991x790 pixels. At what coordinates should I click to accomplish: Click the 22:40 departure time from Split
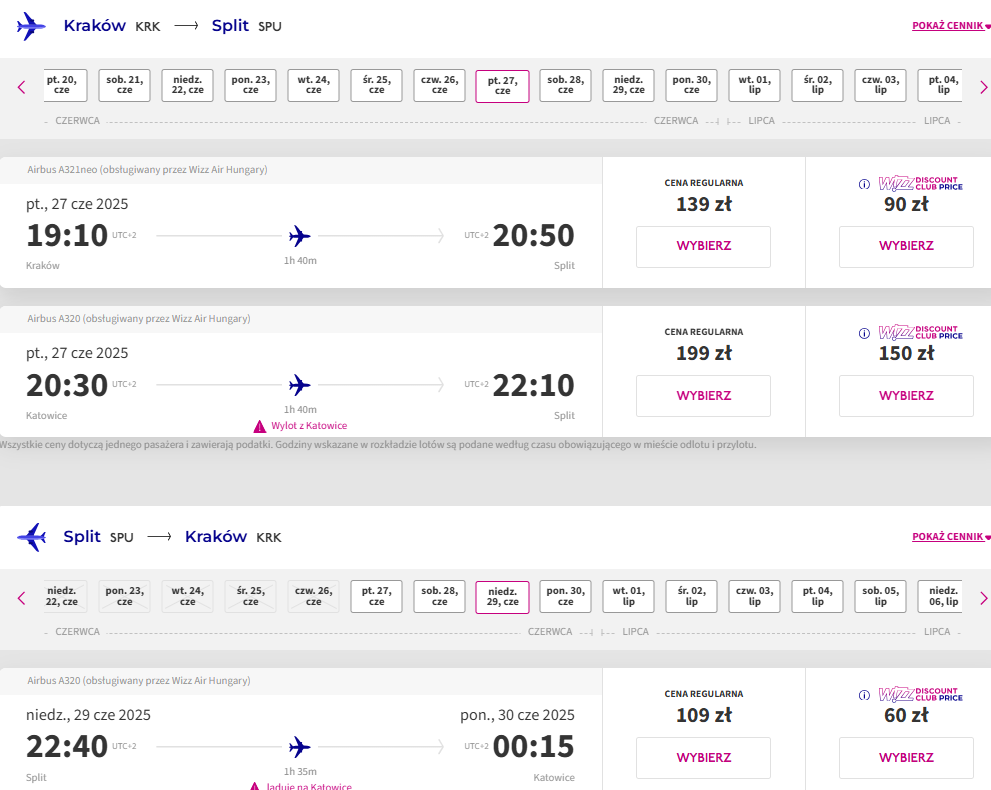pos(67,747)
